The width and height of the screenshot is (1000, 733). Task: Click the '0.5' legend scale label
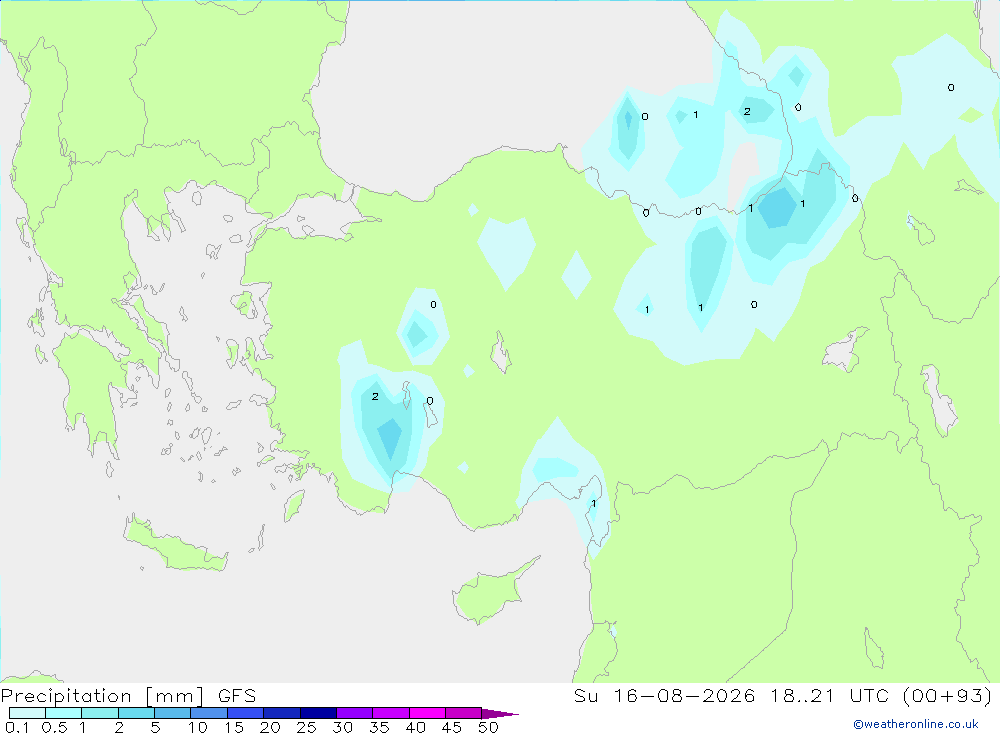pos(54,727)
